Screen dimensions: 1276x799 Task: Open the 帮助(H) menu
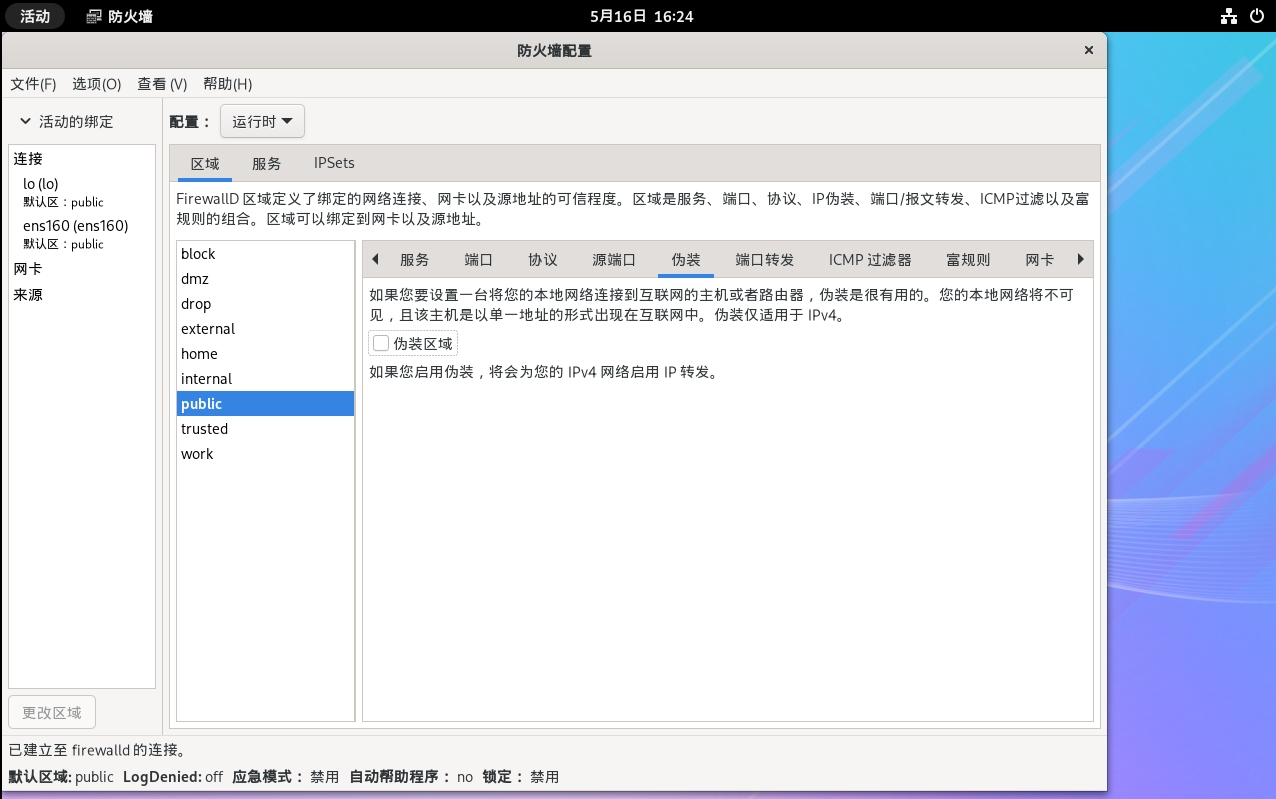point(227,84)
